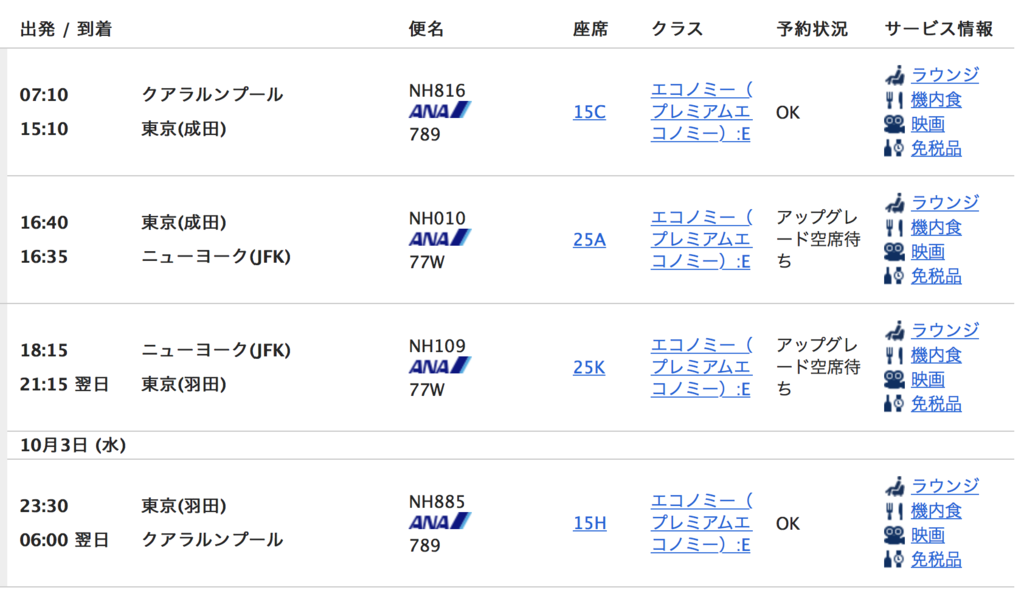Screen dimensions: 1024x596
Task: Click the duty-free bottle icon for NH885
Action: click(894, 559)
